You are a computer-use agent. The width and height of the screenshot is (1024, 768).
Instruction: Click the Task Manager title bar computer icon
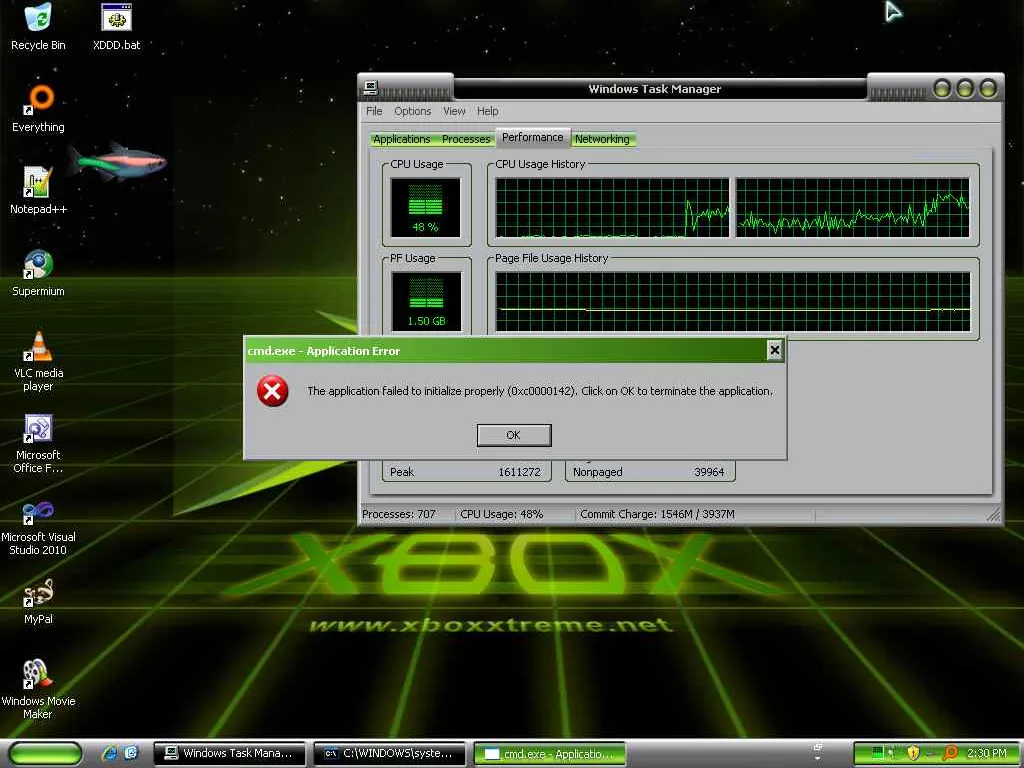(x=371, y=88)
